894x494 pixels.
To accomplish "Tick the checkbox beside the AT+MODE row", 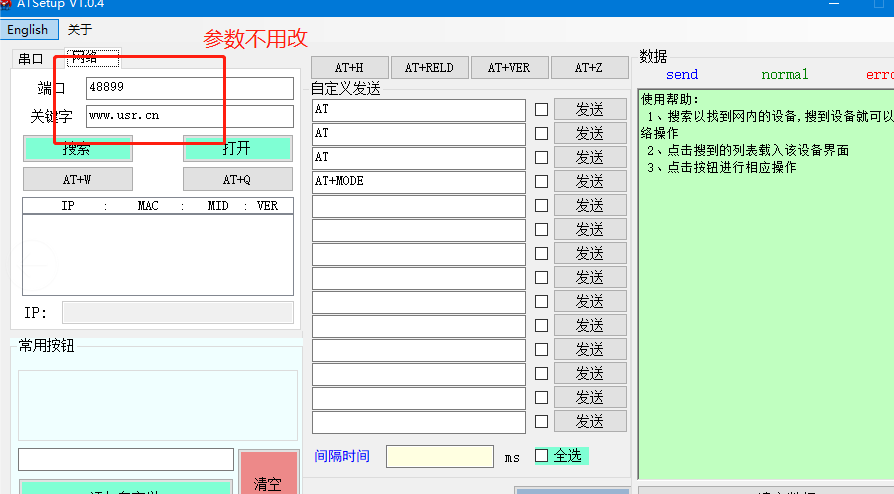I will [x=541, y=182].
